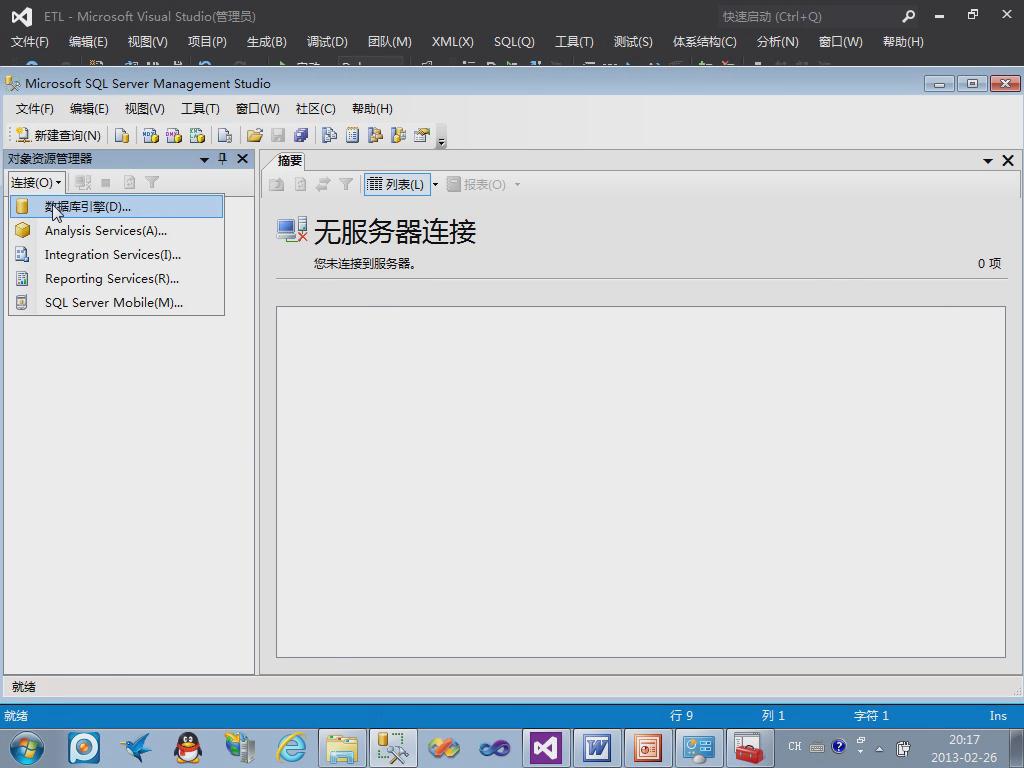Switch to Visual Studio from the taskbar
1024x768 pixels.
coord(546,748)
